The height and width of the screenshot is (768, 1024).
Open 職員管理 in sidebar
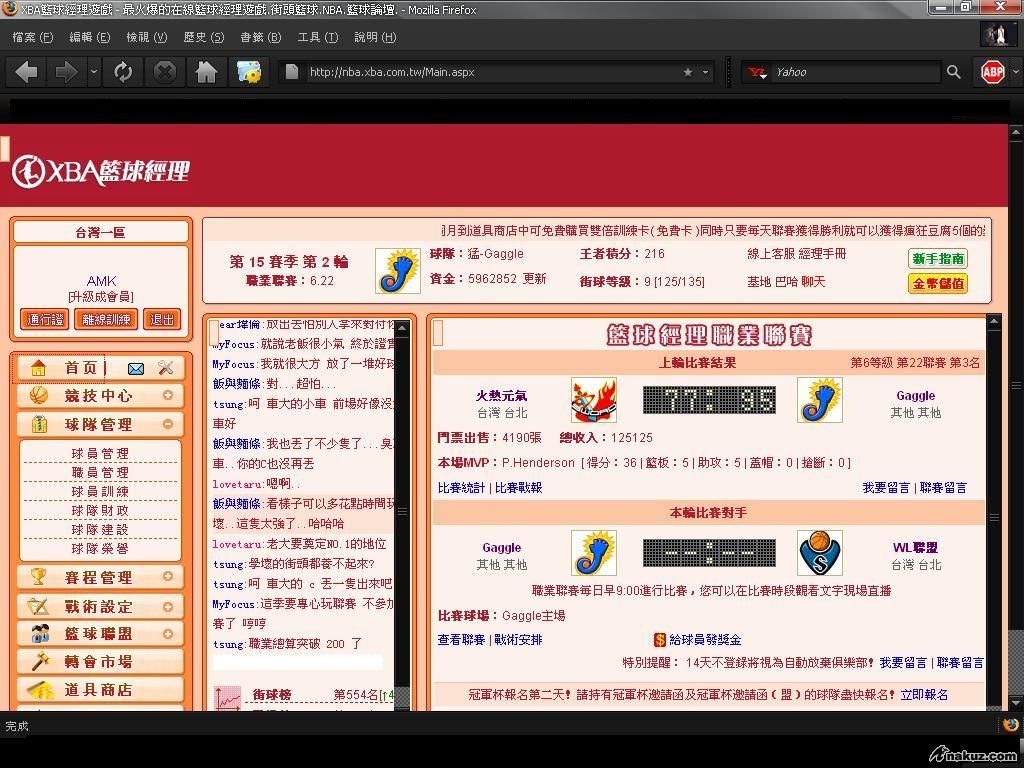(x=100, y=472)
